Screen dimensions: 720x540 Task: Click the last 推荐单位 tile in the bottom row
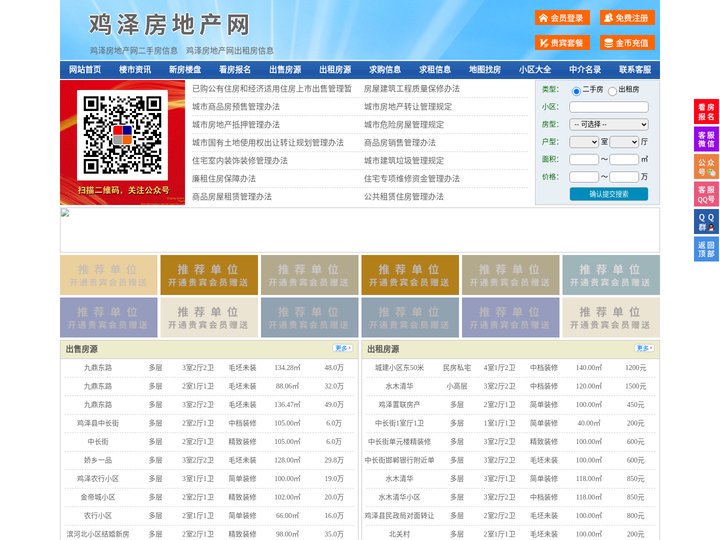611,317
